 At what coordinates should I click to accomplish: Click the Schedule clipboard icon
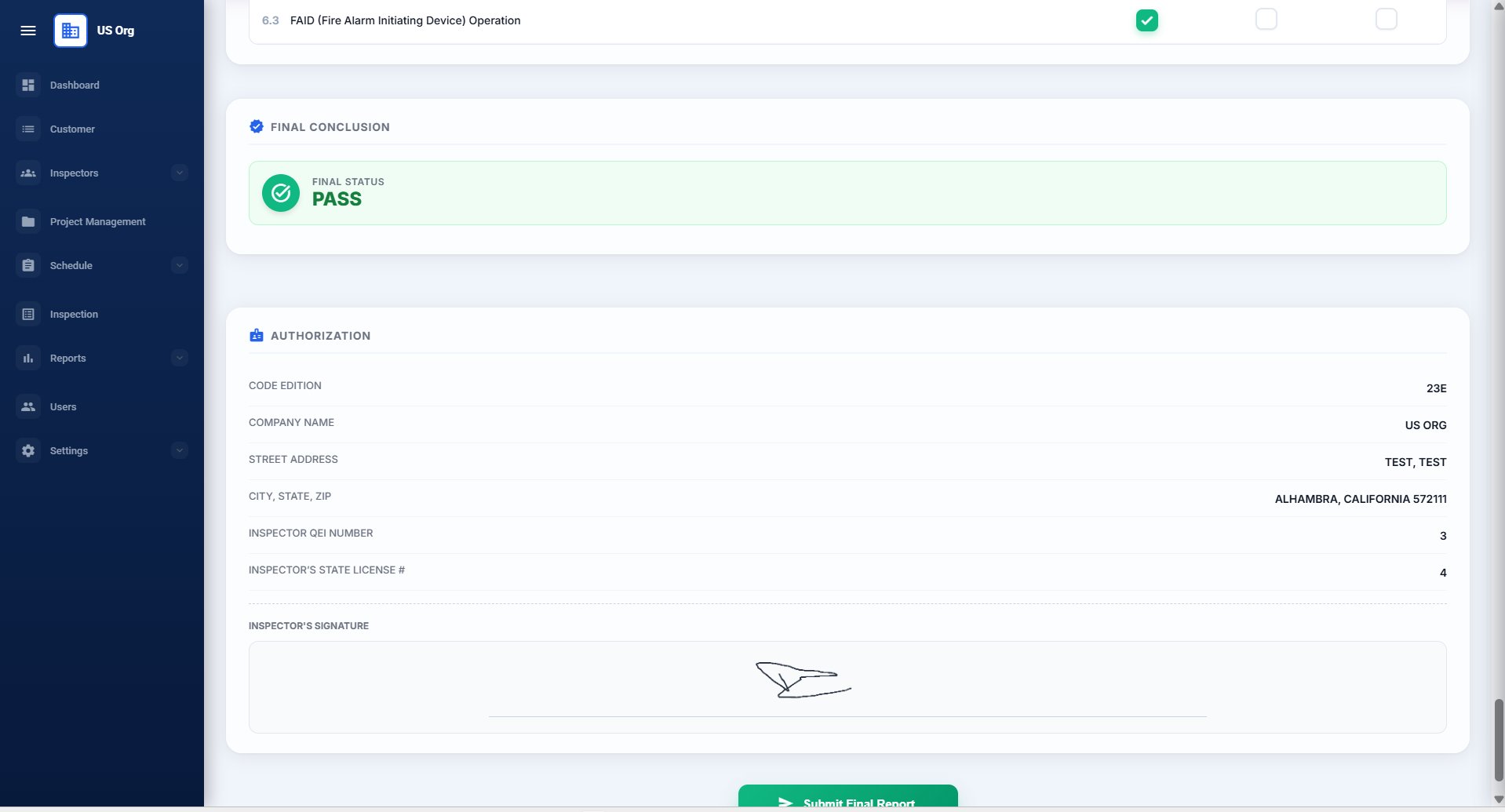point(28,265)
